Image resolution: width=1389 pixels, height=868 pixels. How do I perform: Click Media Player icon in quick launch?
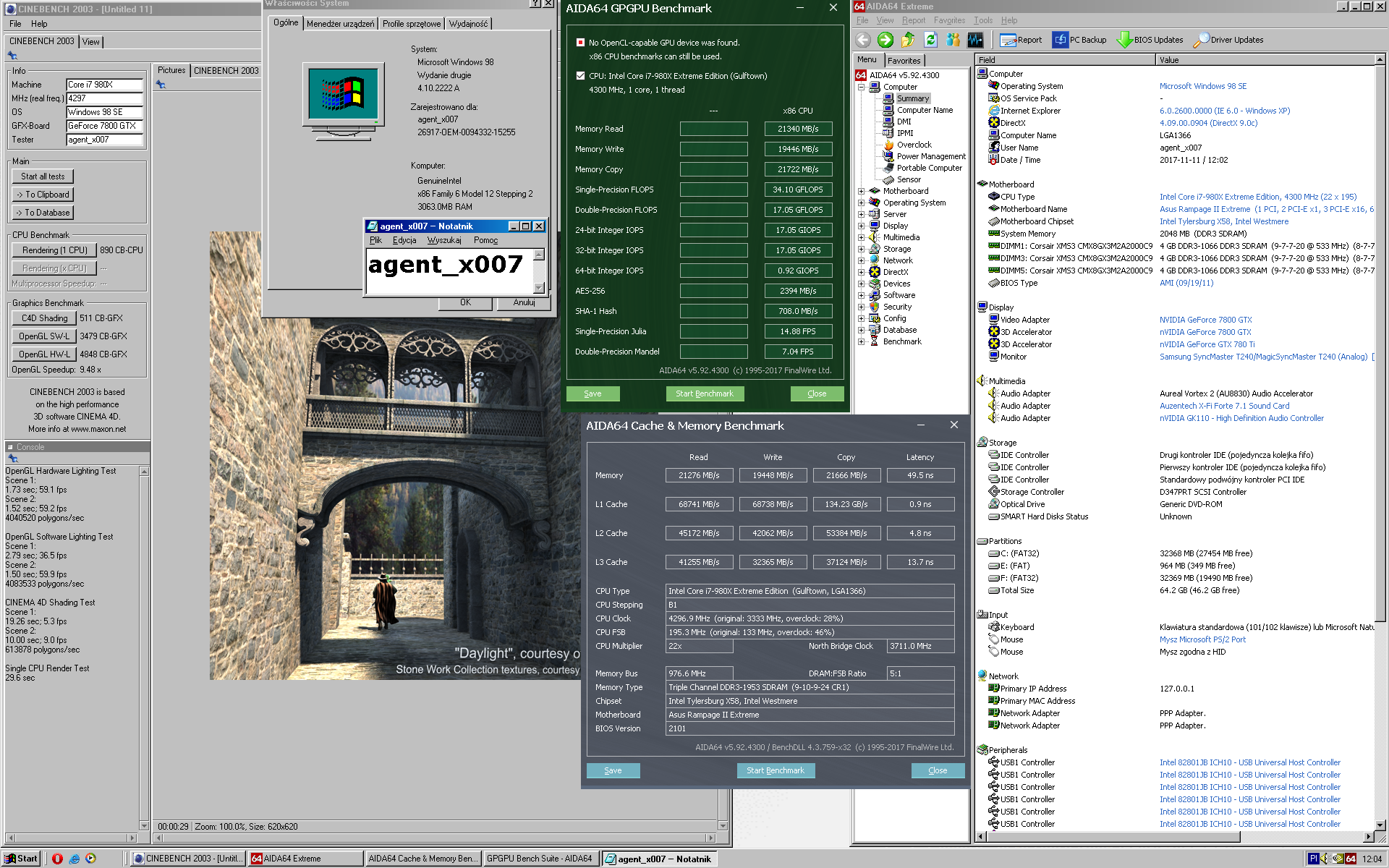pos(90,859)
